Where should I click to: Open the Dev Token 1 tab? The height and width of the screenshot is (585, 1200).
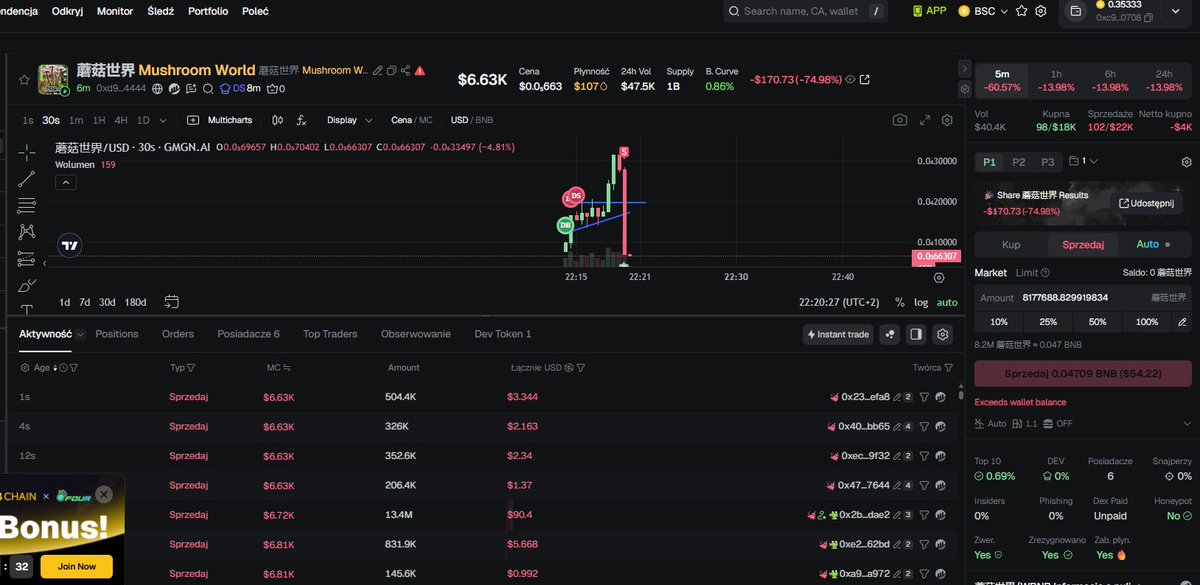coord(503,334)
